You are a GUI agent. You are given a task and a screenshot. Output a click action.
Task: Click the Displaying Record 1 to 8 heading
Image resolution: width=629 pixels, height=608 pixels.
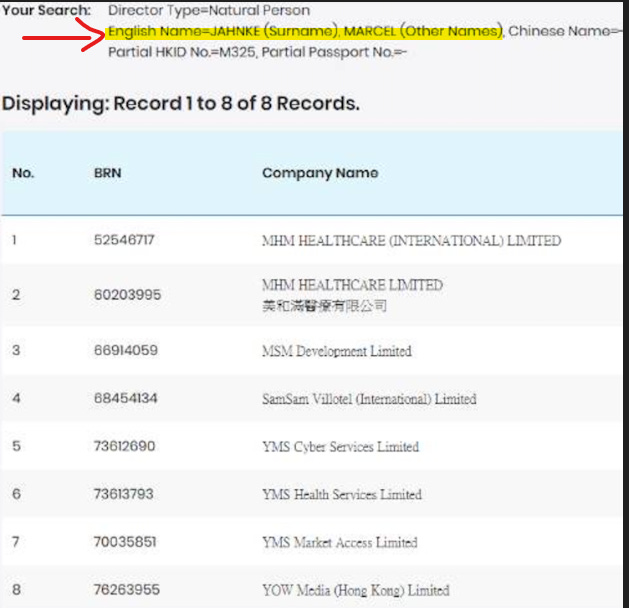click(x=181, y=103)
